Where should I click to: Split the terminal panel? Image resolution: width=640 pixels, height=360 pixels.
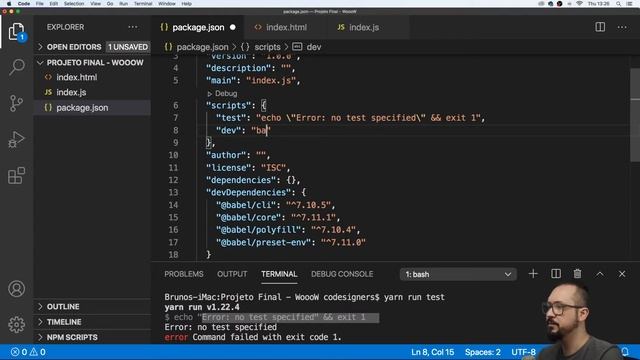pos(556,274)
